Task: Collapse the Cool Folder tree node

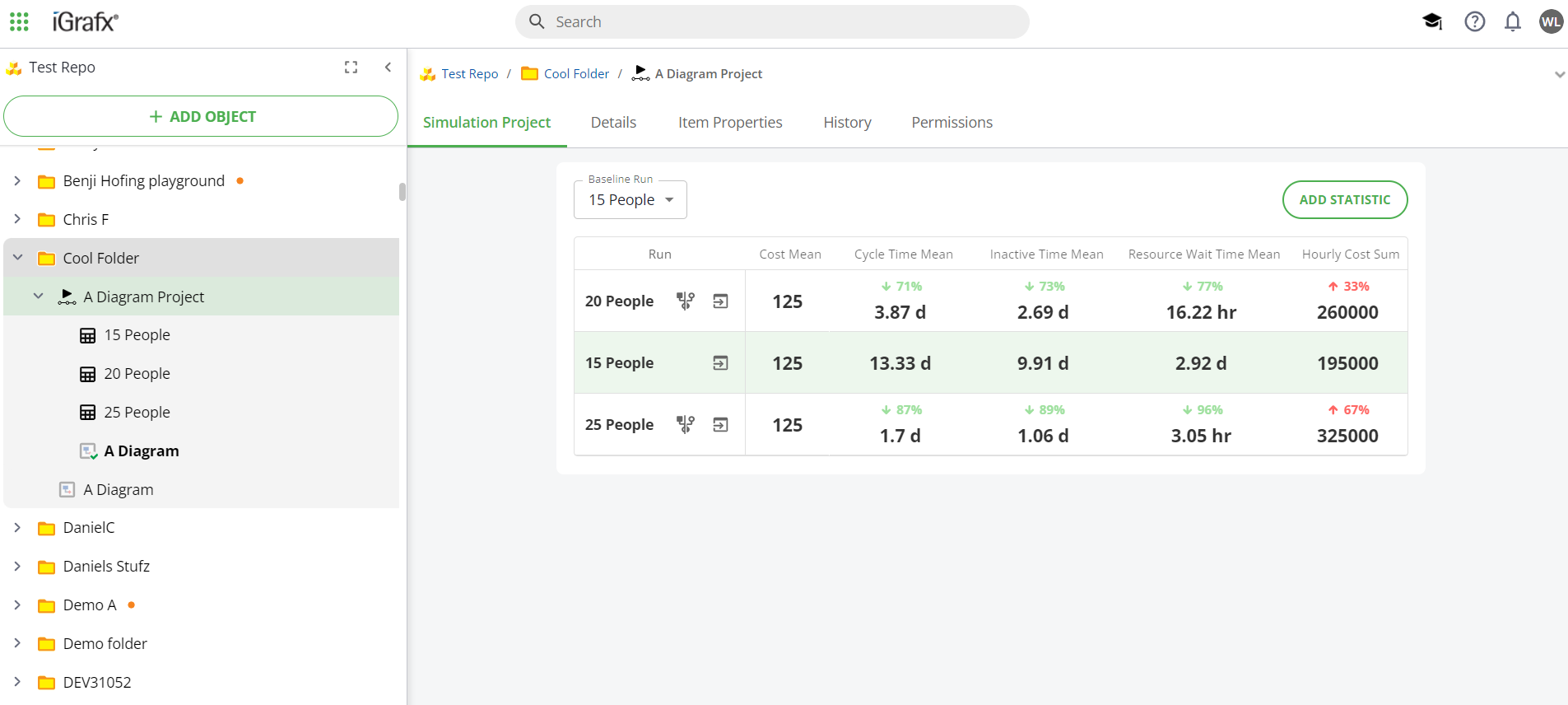Action: click(x=18, y=258)
